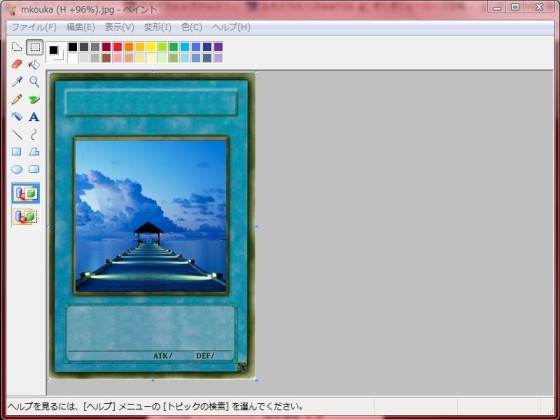The width and height of the screenshot is (560, 420).
Task: Pick the black color swatch
Action: pyautogui.click(x=73, y=47)
